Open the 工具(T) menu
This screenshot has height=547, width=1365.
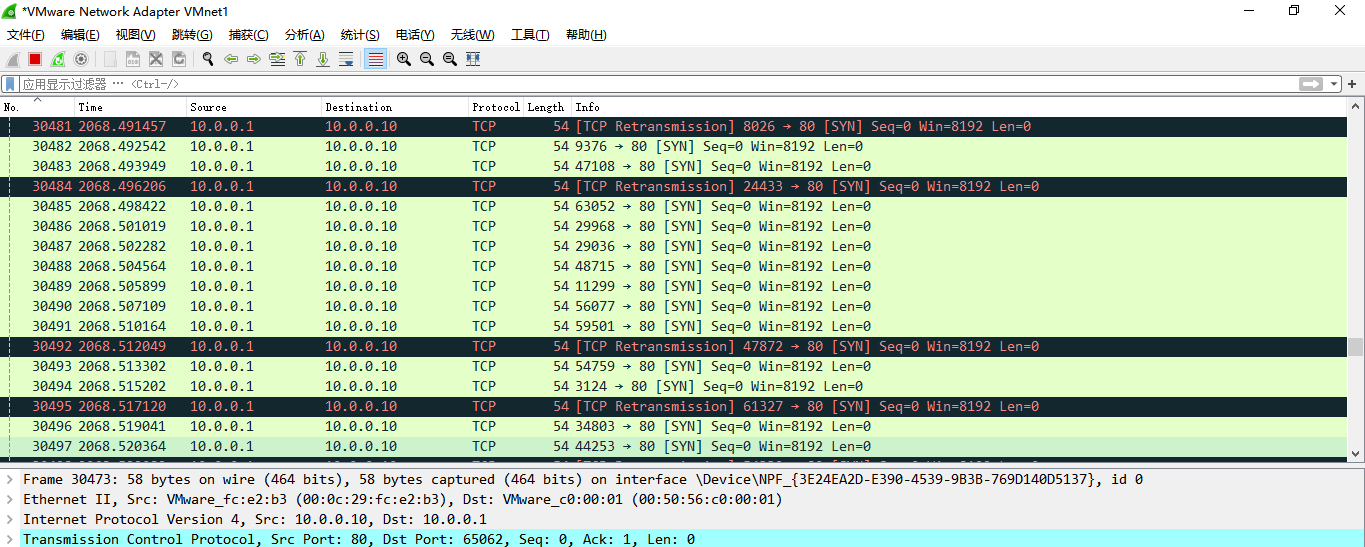pyautogui.click(x=530, y=35)
